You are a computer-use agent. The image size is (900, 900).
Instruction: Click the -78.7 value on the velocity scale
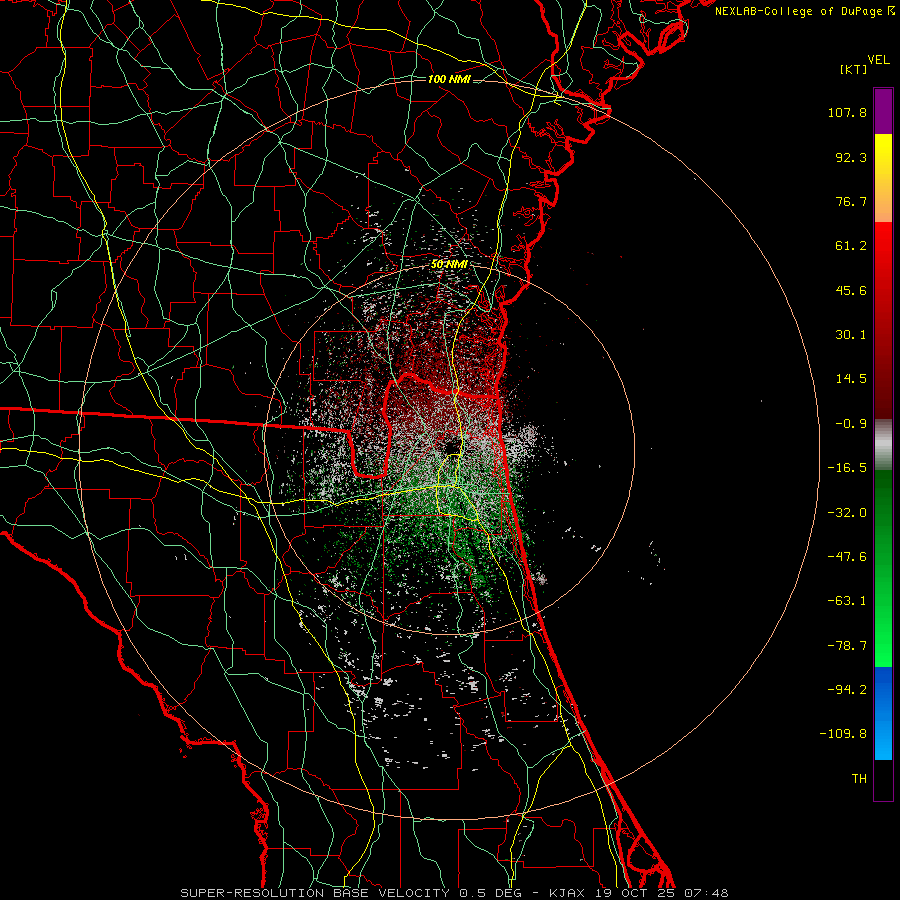(847, 646)
